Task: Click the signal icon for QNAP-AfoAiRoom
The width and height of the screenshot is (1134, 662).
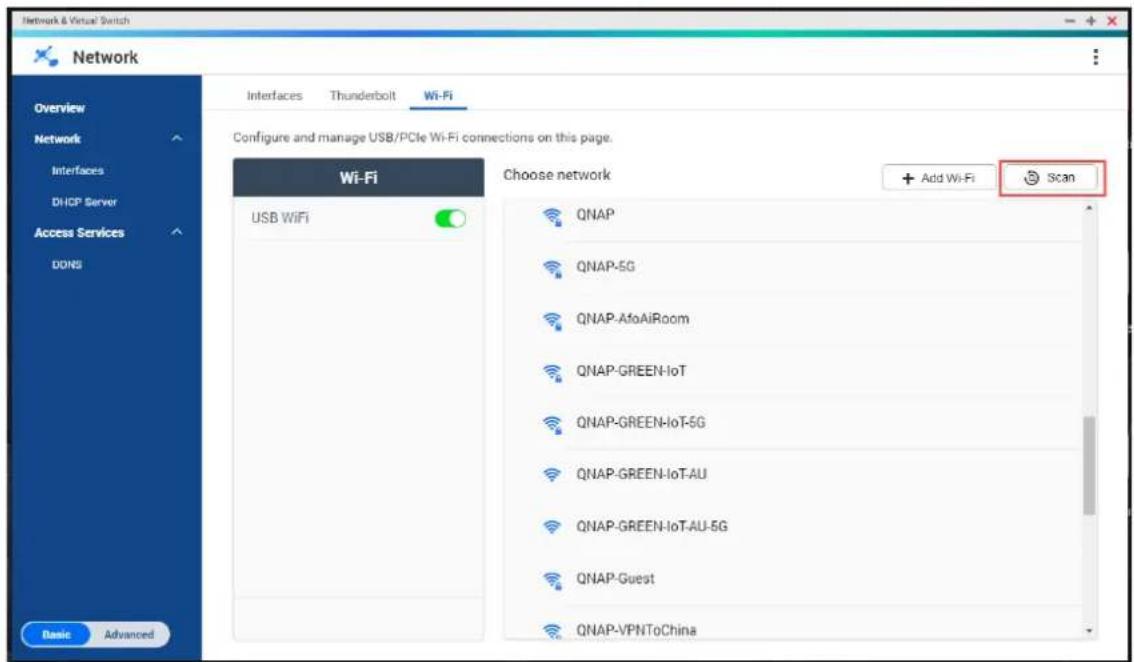Action: click(553, 320)
